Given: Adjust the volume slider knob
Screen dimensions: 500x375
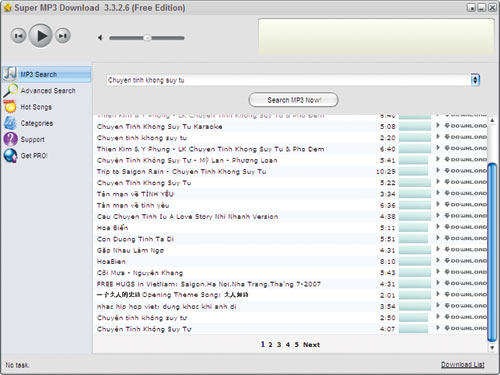Looking at the screenshot, I should coord(147,38).
